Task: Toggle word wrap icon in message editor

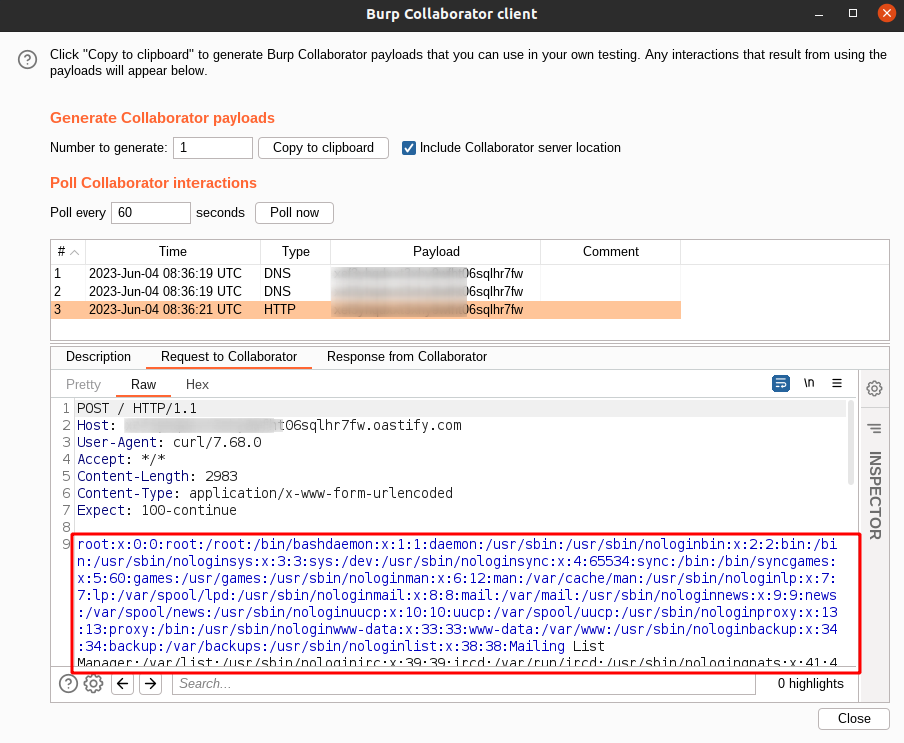Action: 781,383
